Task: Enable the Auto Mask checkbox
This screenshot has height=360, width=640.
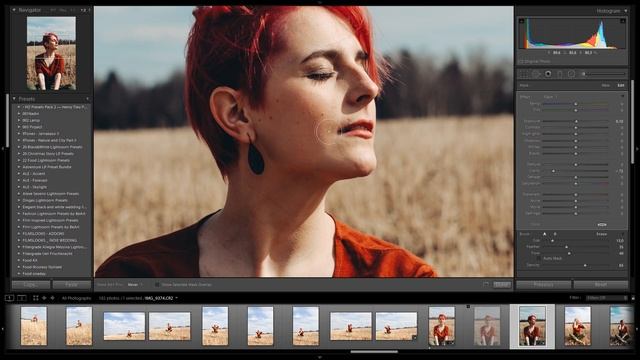Action: [539, 258]
